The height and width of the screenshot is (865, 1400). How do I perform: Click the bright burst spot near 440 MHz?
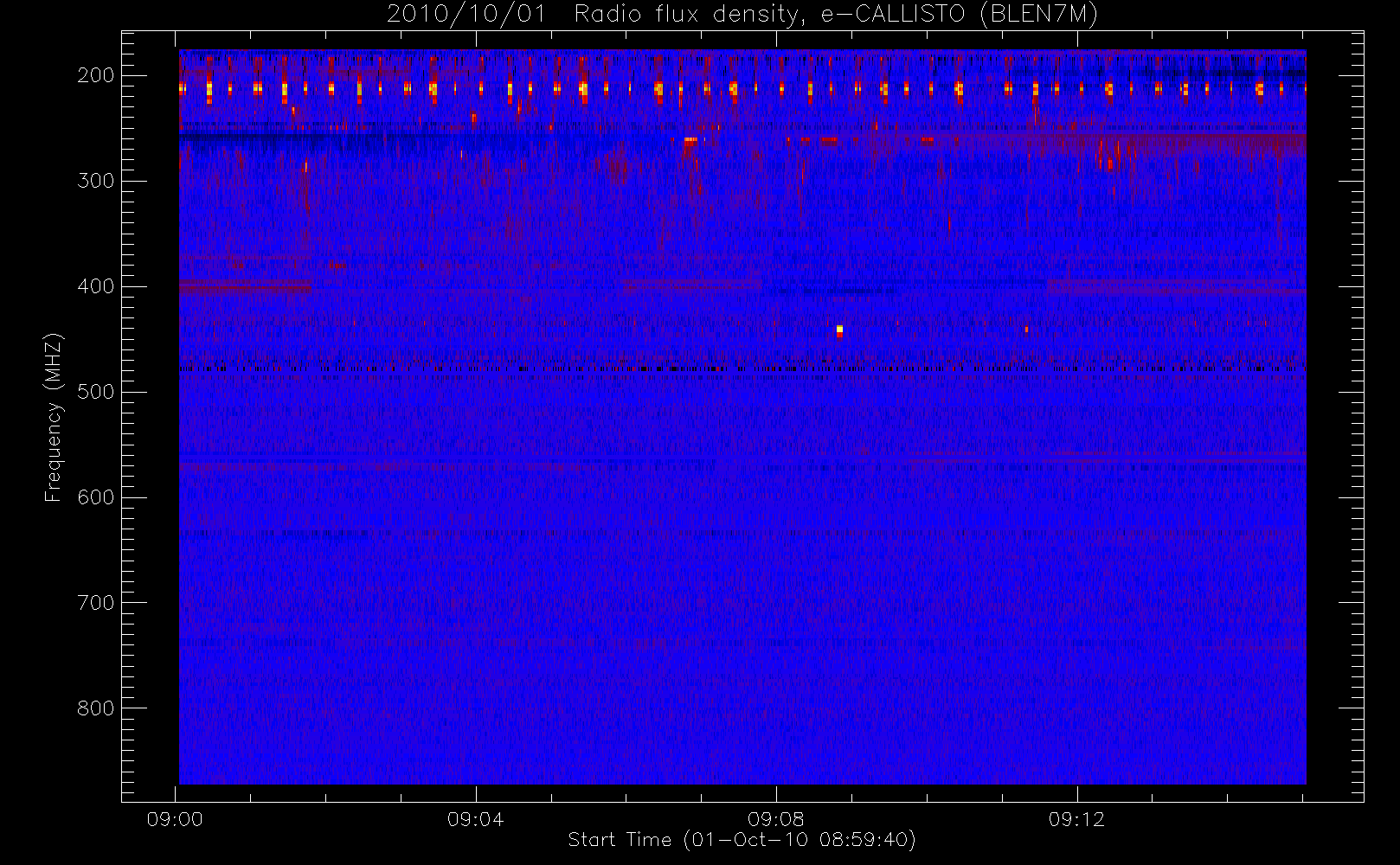pos(839,330)
